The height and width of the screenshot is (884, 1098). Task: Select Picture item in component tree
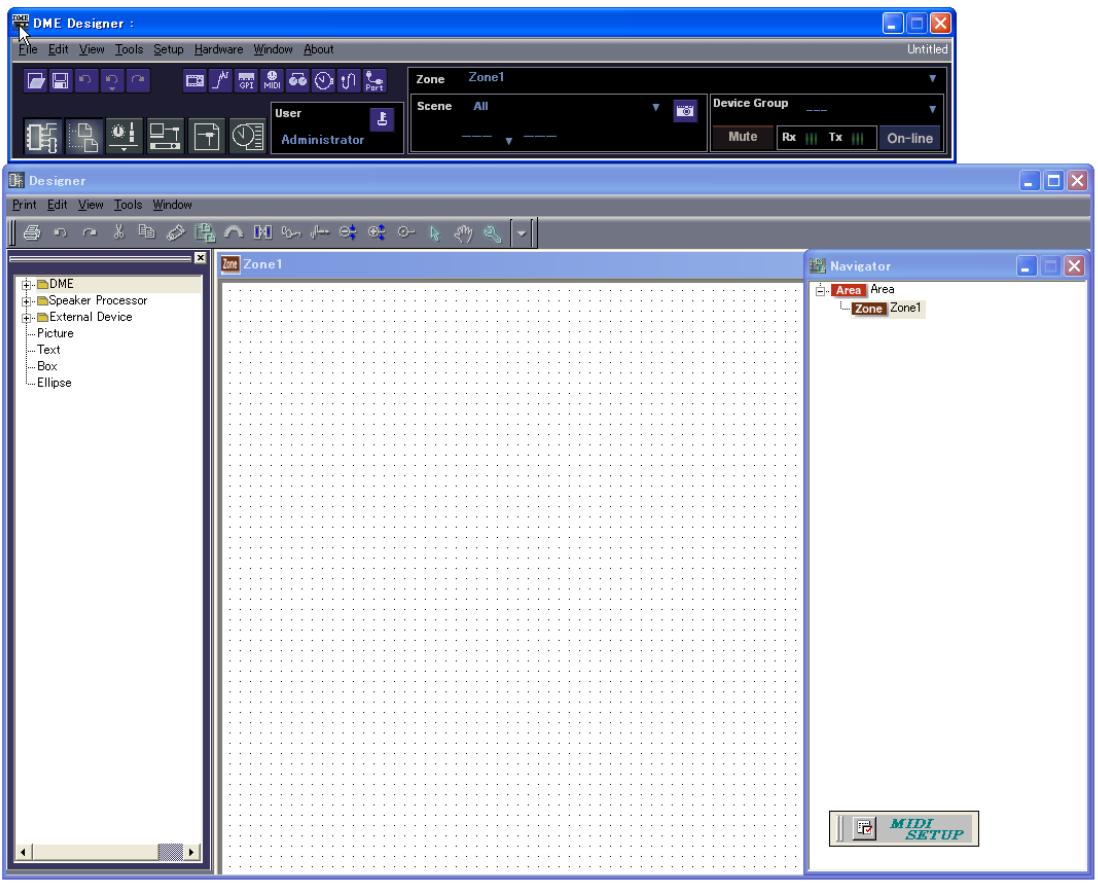pos(55,333)
